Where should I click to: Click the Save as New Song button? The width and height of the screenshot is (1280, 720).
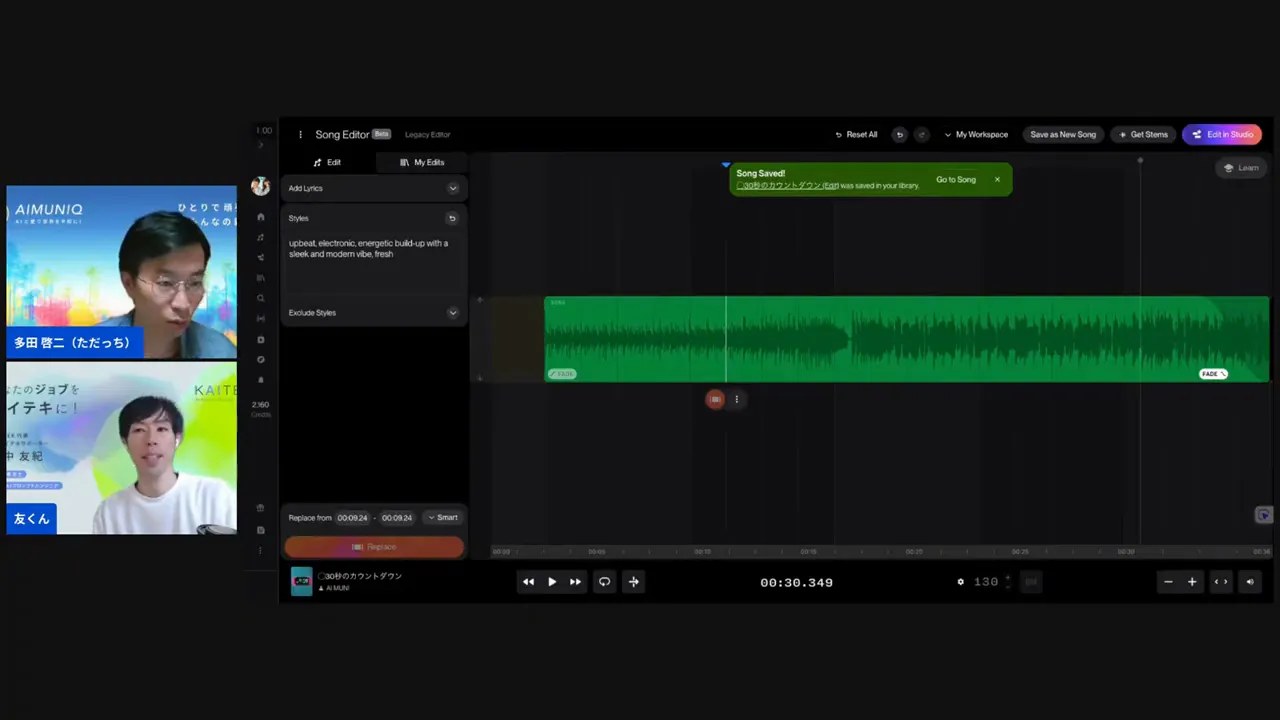[x=1063, y=135]
